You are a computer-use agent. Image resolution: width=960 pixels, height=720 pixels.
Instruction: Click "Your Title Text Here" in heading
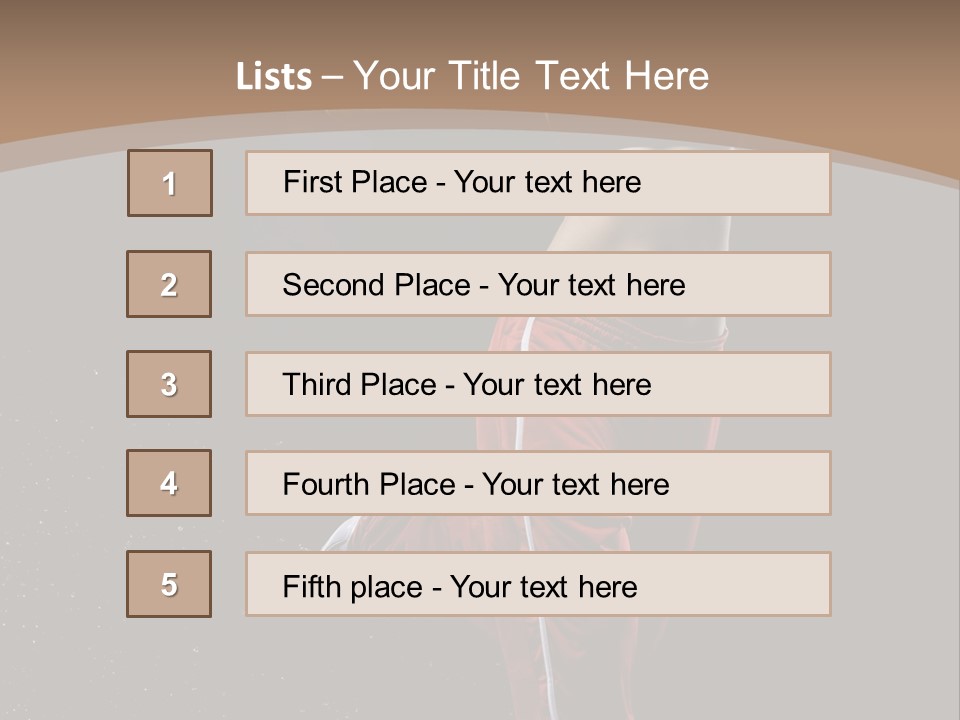pyautogui.click(x=531, y=76)
